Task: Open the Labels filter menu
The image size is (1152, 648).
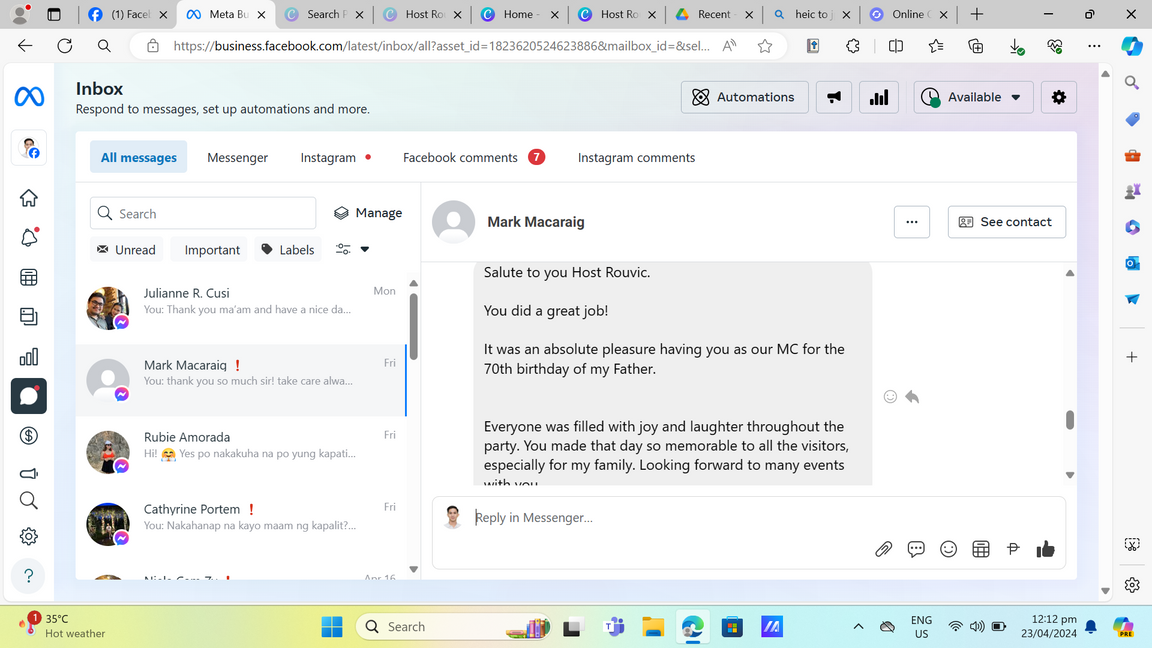Action: [x=288, y=250]
